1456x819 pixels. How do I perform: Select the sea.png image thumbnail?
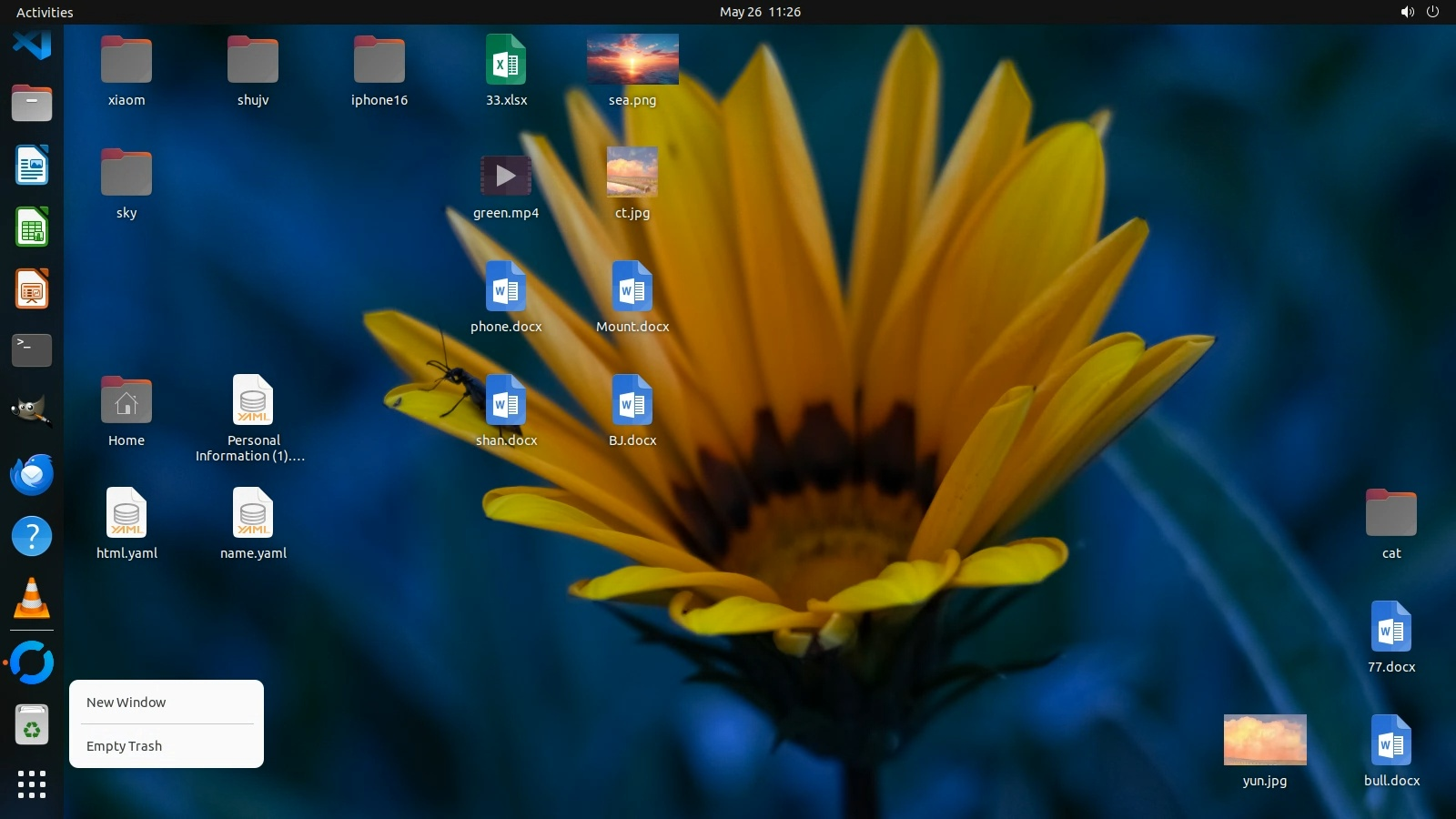[632, 59]
